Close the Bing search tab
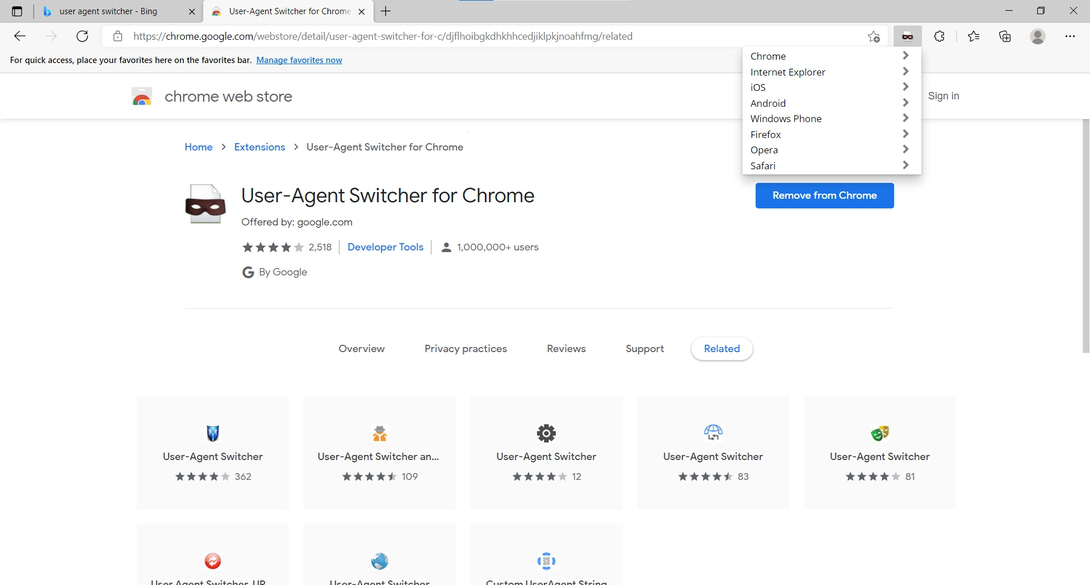 192,11
